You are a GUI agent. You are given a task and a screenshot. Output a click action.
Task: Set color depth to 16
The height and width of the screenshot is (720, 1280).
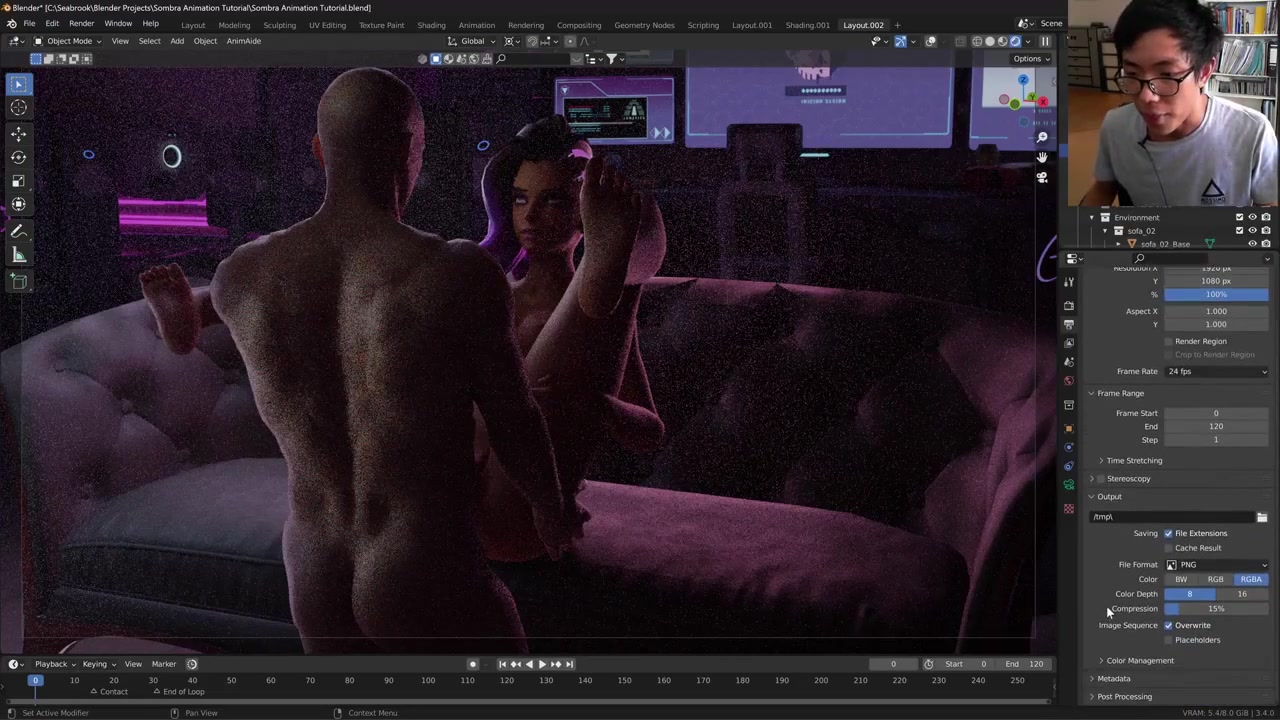pyautogui.click(x=1241, y=594)
